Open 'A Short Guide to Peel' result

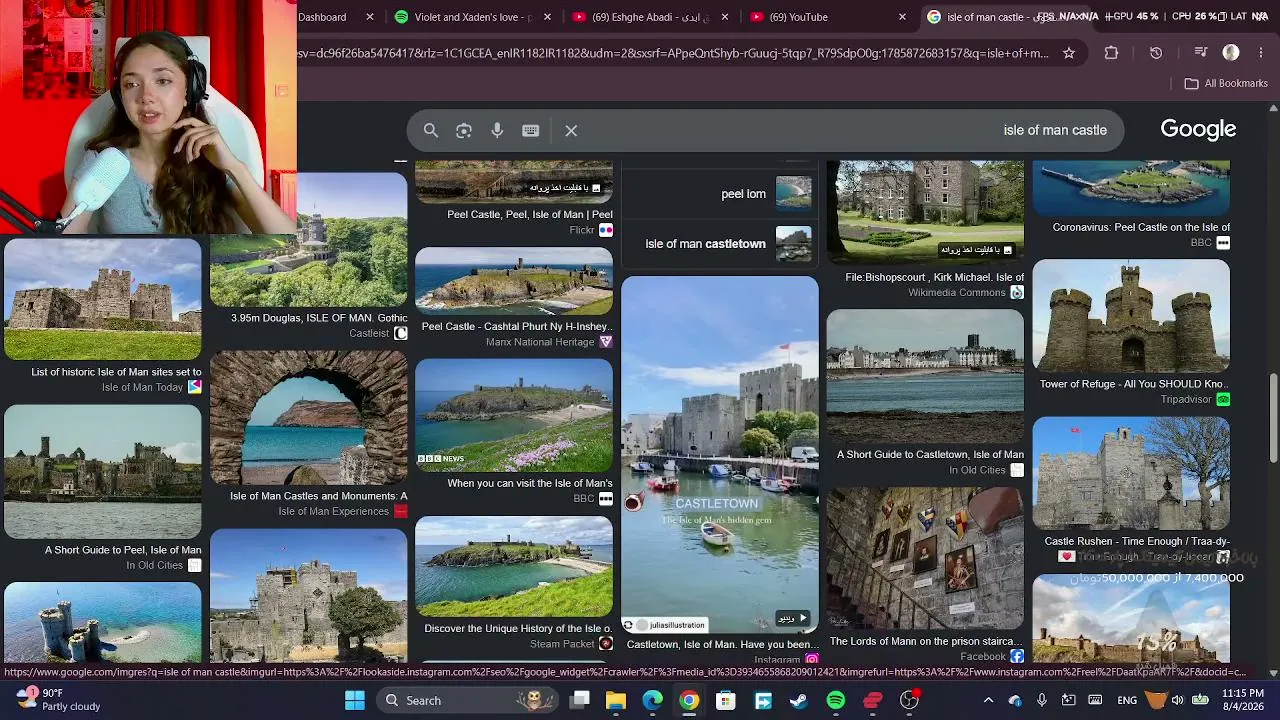pyautogui.click(x=123, y=550)
